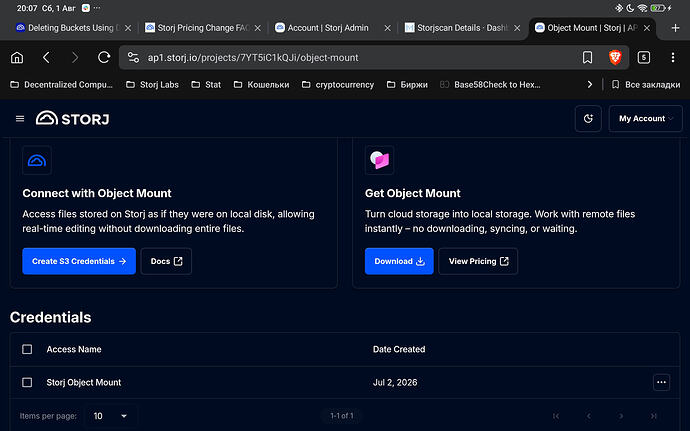This screenshot has height=431, width=690.
Task: Switch to Account Storj Admin tab
Action: pos(327,28)
